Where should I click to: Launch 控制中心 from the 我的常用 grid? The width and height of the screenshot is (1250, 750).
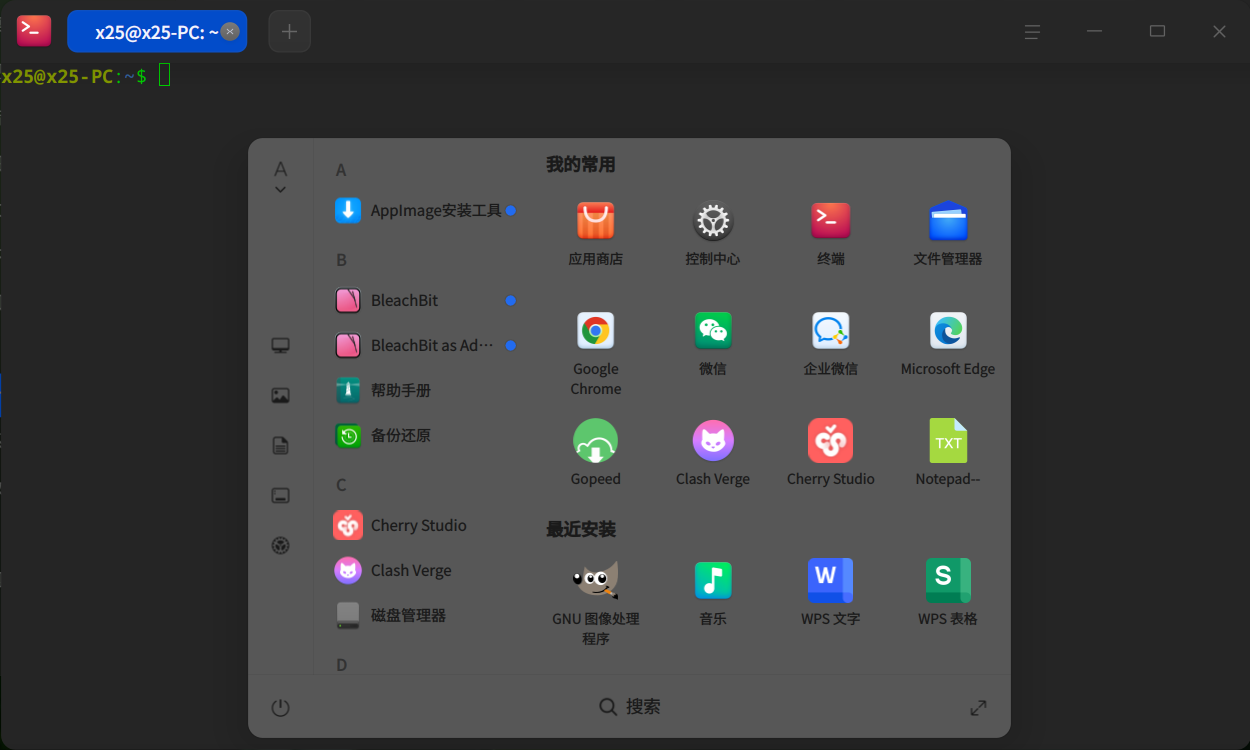point(713,233)
